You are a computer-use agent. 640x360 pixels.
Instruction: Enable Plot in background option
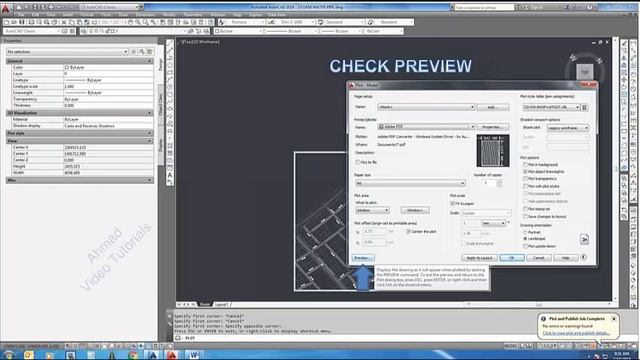526,164
